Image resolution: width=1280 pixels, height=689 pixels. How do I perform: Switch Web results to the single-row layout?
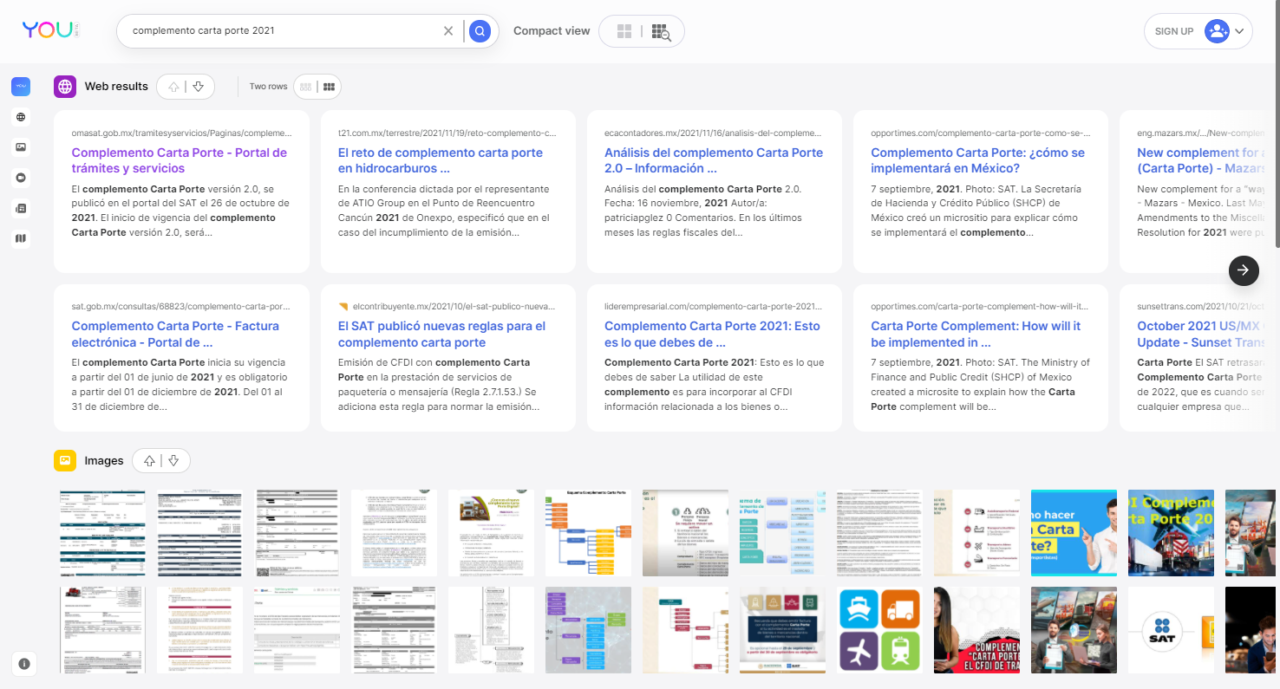coord(306,87)
